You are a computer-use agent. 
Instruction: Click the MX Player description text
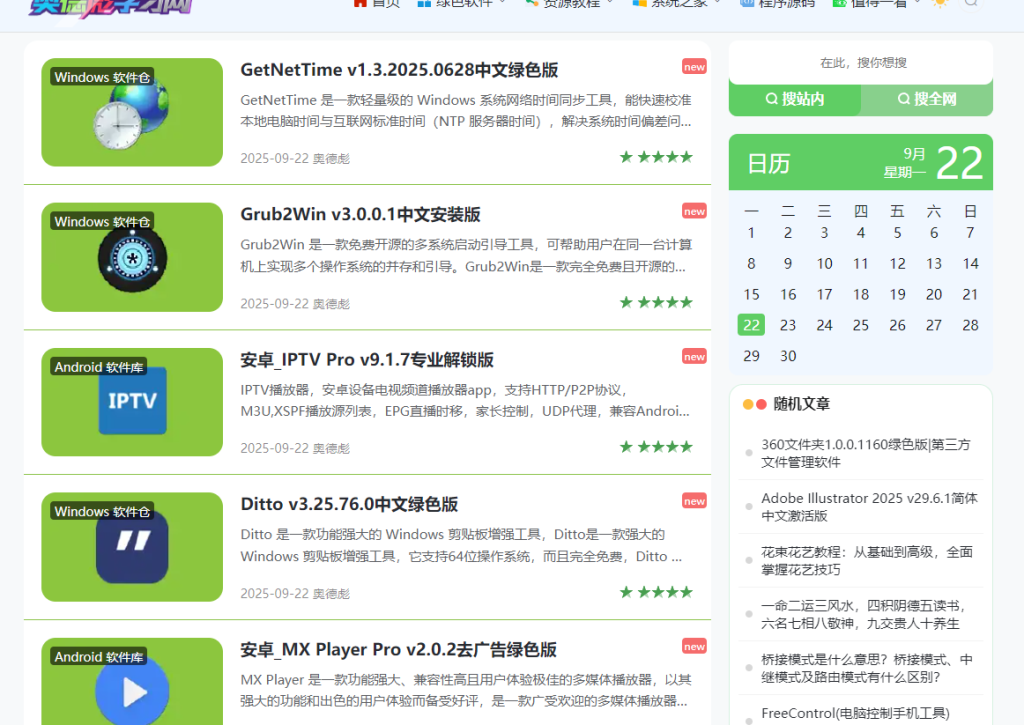point(466,690)
